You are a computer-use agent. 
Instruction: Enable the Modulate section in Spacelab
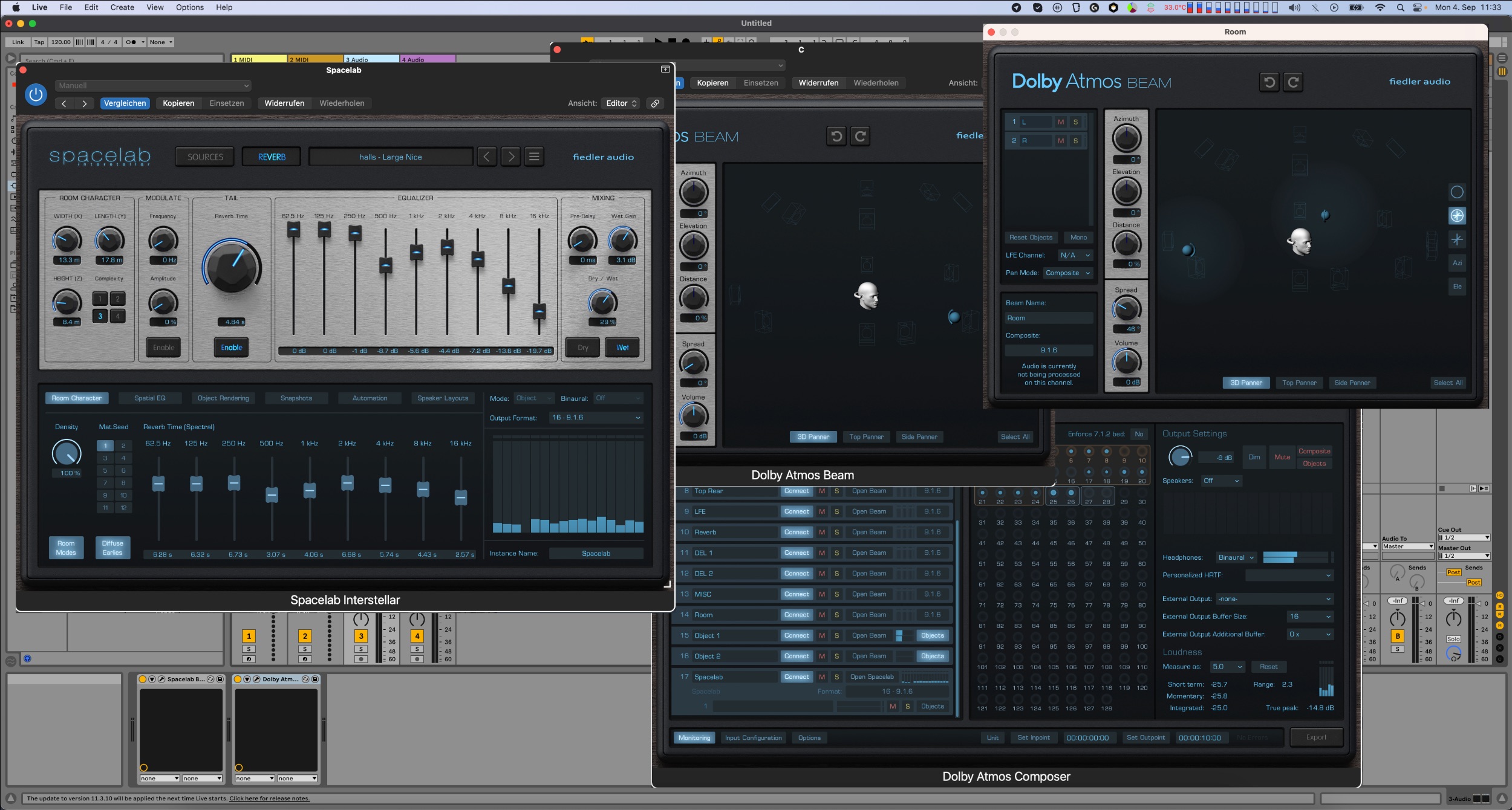coord(163,348)
